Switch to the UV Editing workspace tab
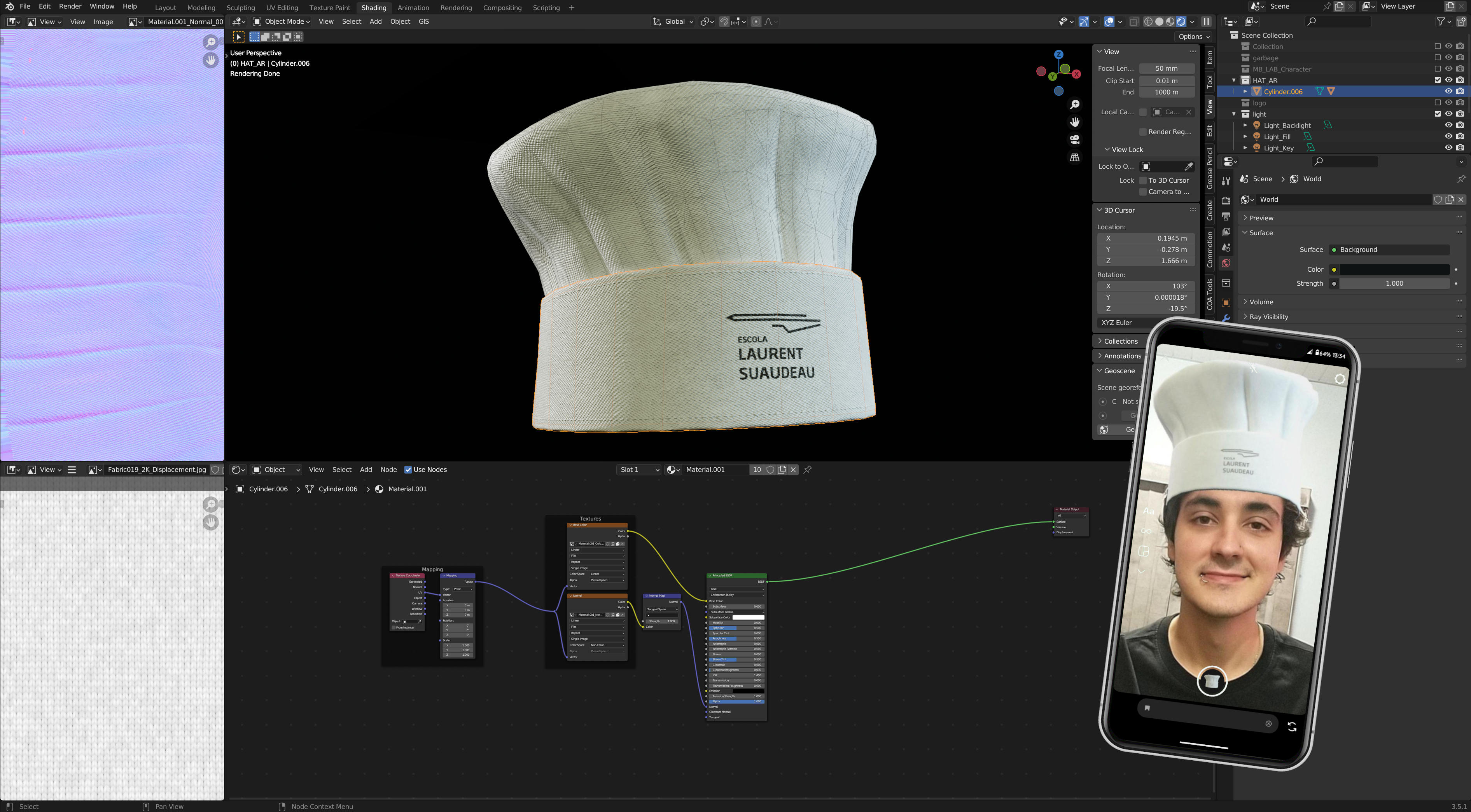Viewport: 1471px width, 812px height. (x=282, y=7)
